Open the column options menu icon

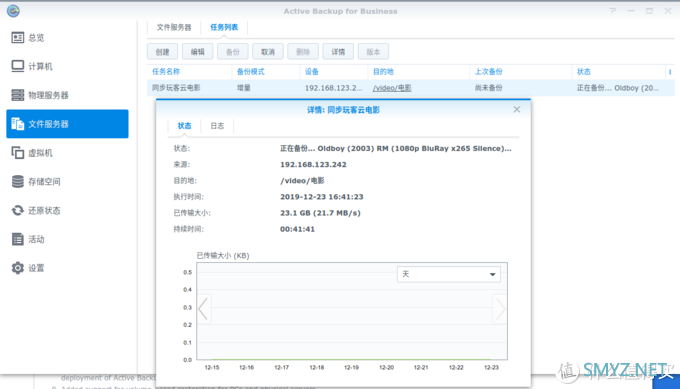[670, 72]
